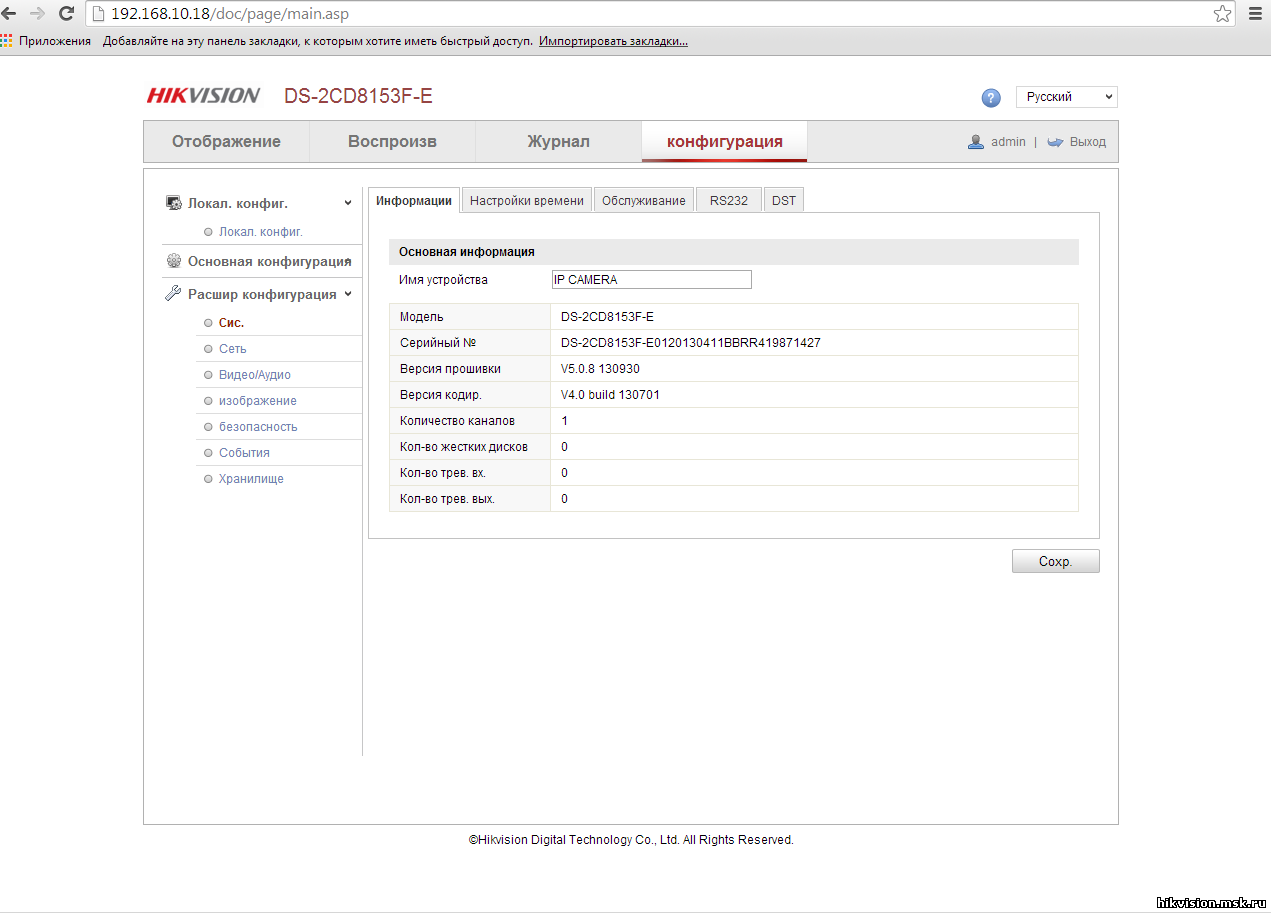Click the Hikvision logo

pyautogui.click(x=203, y=96)
